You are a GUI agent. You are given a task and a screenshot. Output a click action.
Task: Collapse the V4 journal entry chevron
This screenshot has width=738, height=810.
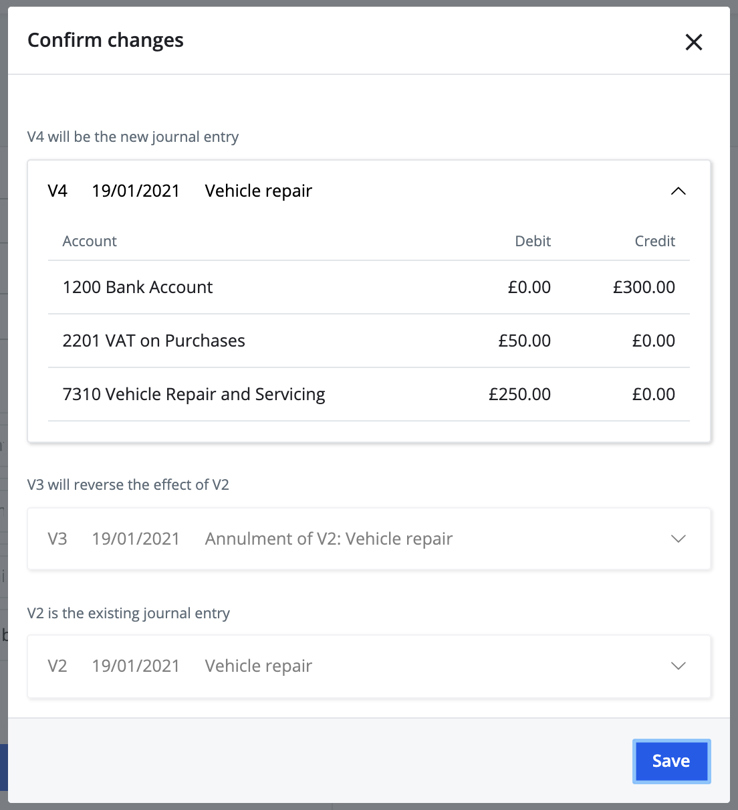pyautogui.click(x=678, y=191)
